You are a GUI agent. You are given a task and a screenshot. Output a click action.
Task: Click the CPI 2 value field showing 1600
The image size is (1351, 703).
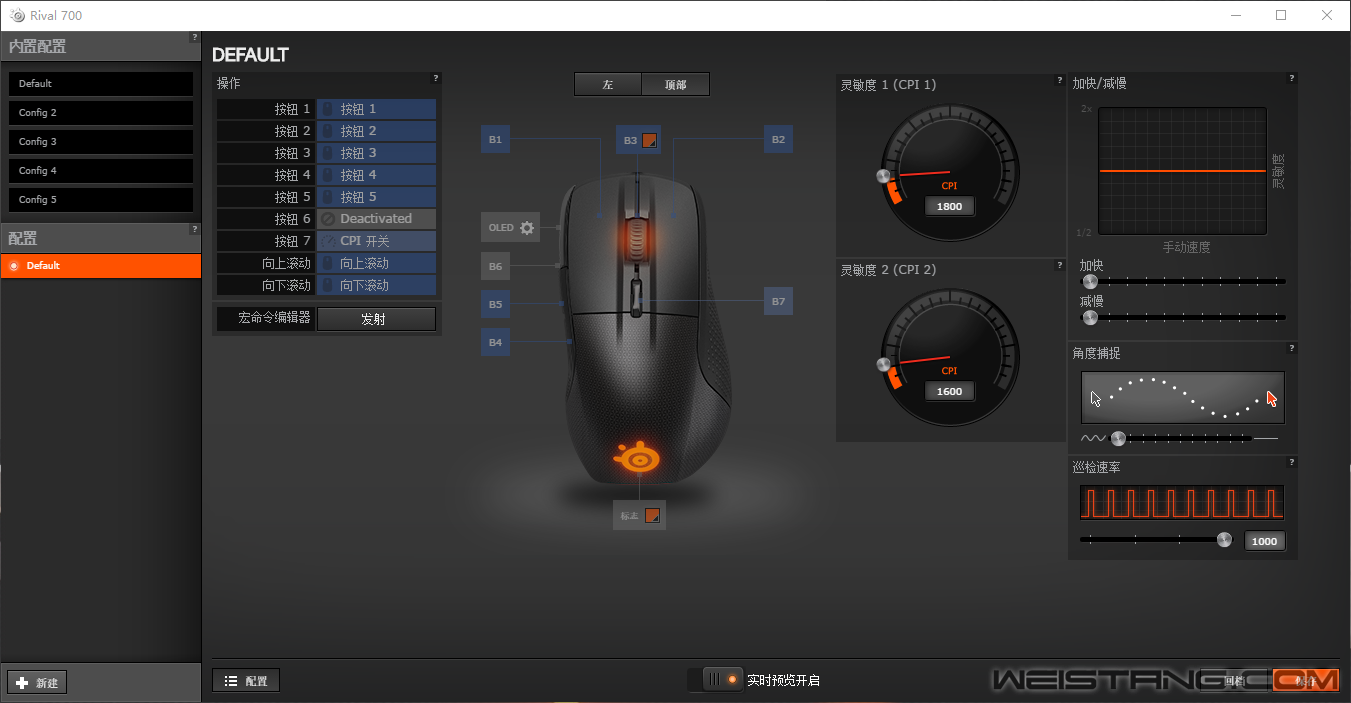point(949,391)
